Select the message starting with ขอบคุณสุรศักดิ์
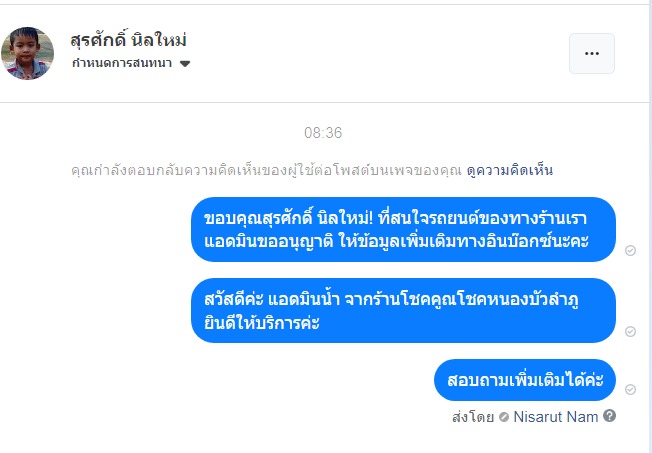Image resolution: width=652 pixels, height=453 pixels. click(x=403, y=229)
